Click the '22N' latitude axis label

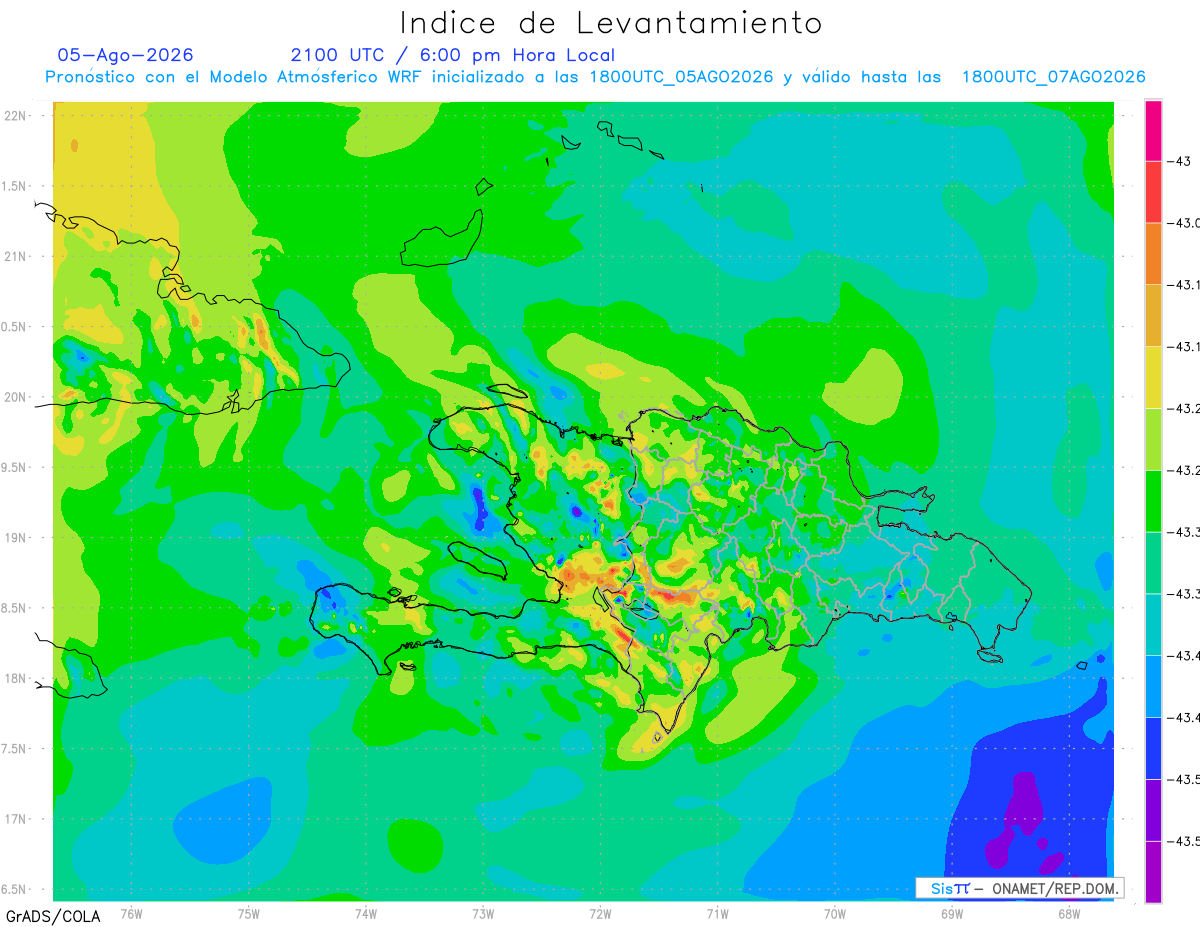point(17,116)
